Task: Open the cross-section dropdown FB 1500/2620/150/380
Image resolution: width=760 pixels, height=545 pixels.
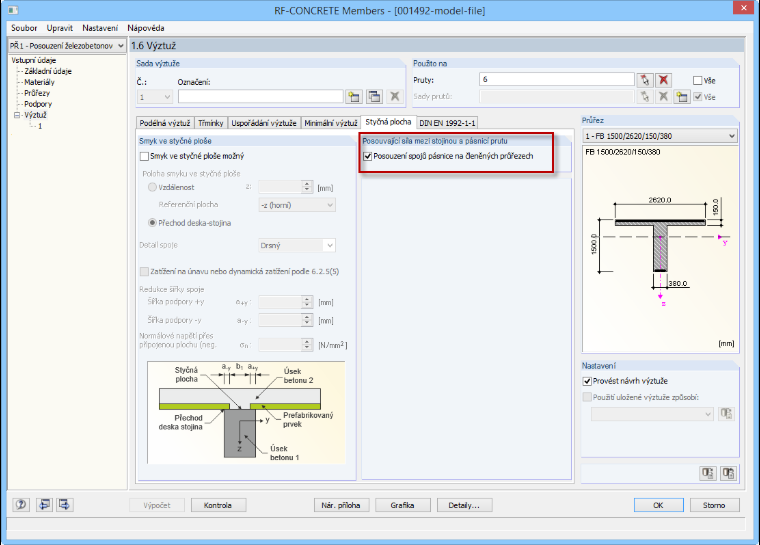Action: [x=660, y=136]
